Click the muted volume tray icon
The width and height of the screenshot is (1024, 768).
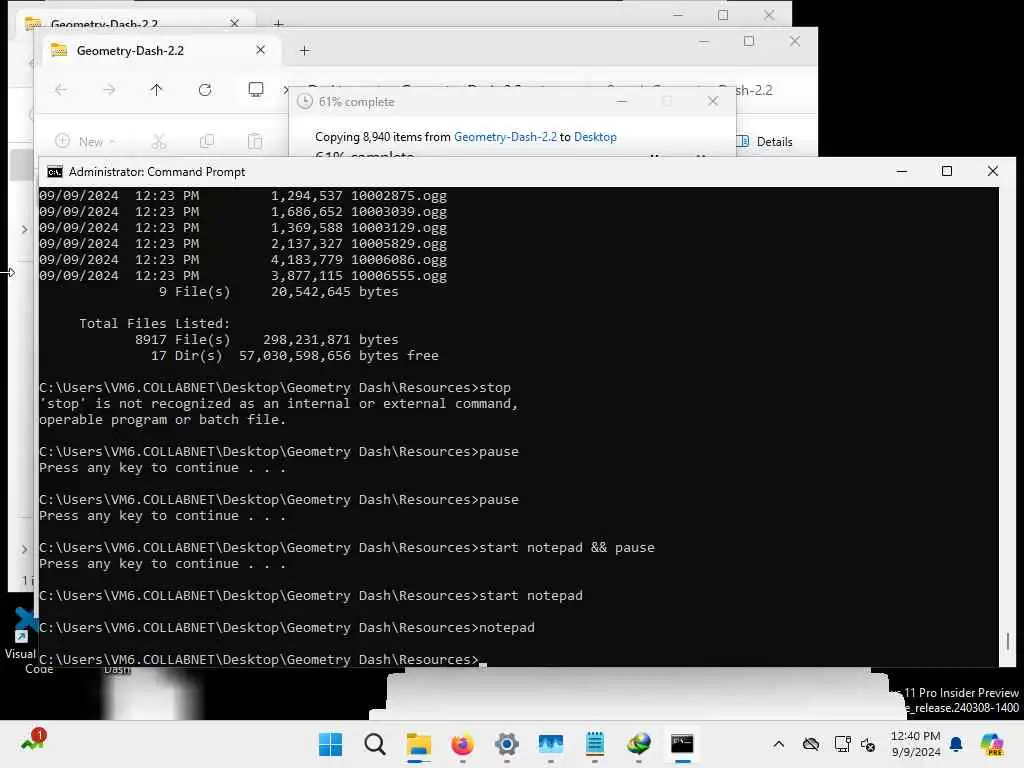click(x=868, y=744)
